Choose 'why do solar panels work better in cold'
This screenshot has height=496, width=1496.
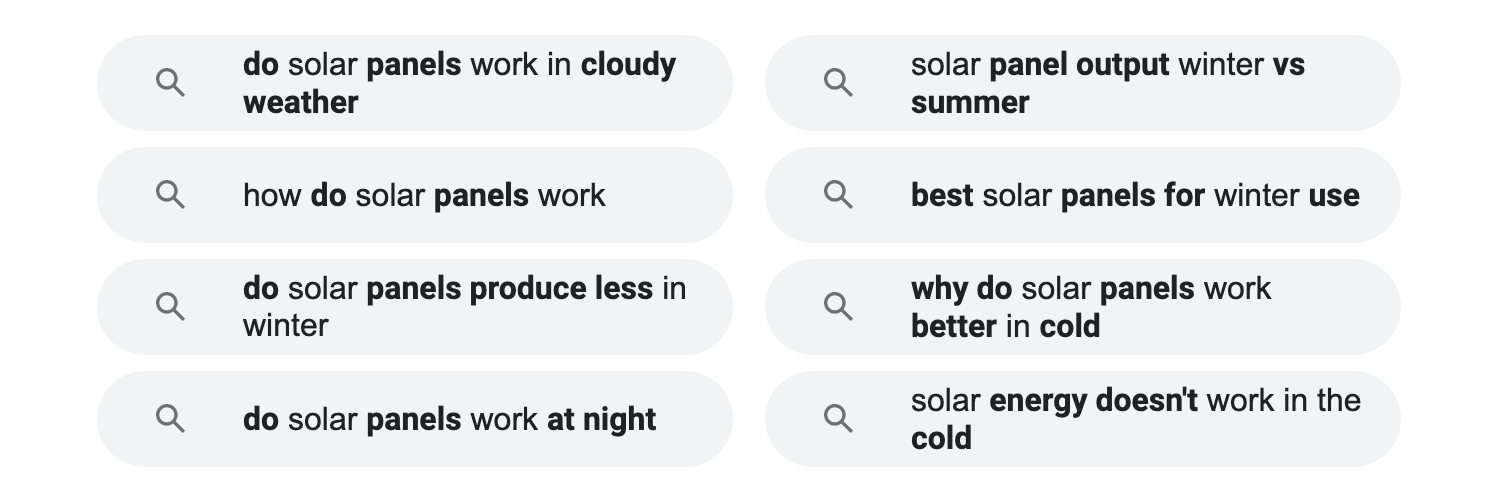pyautogui.click(x=1090, y=290)
